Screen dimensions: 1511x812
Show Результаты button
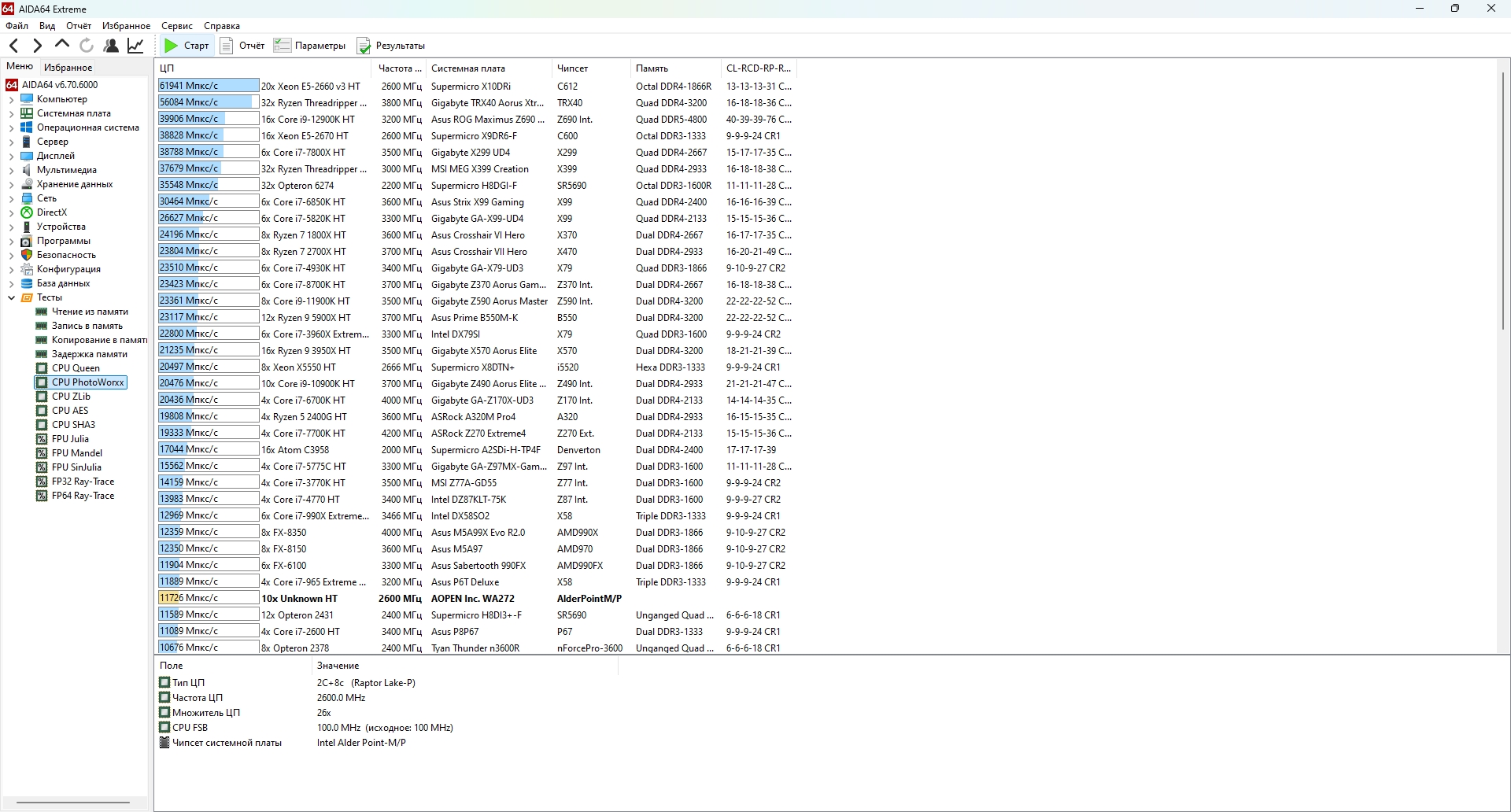coord(391,46)
